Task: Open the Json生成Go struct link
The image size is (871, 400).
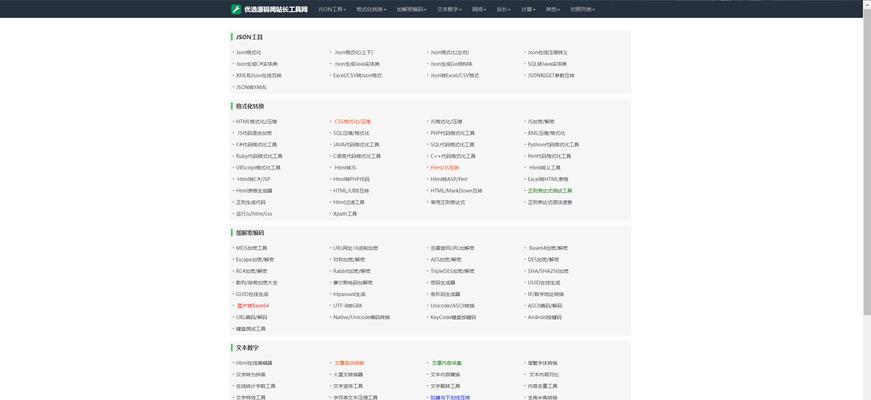Action: [451, 64]
